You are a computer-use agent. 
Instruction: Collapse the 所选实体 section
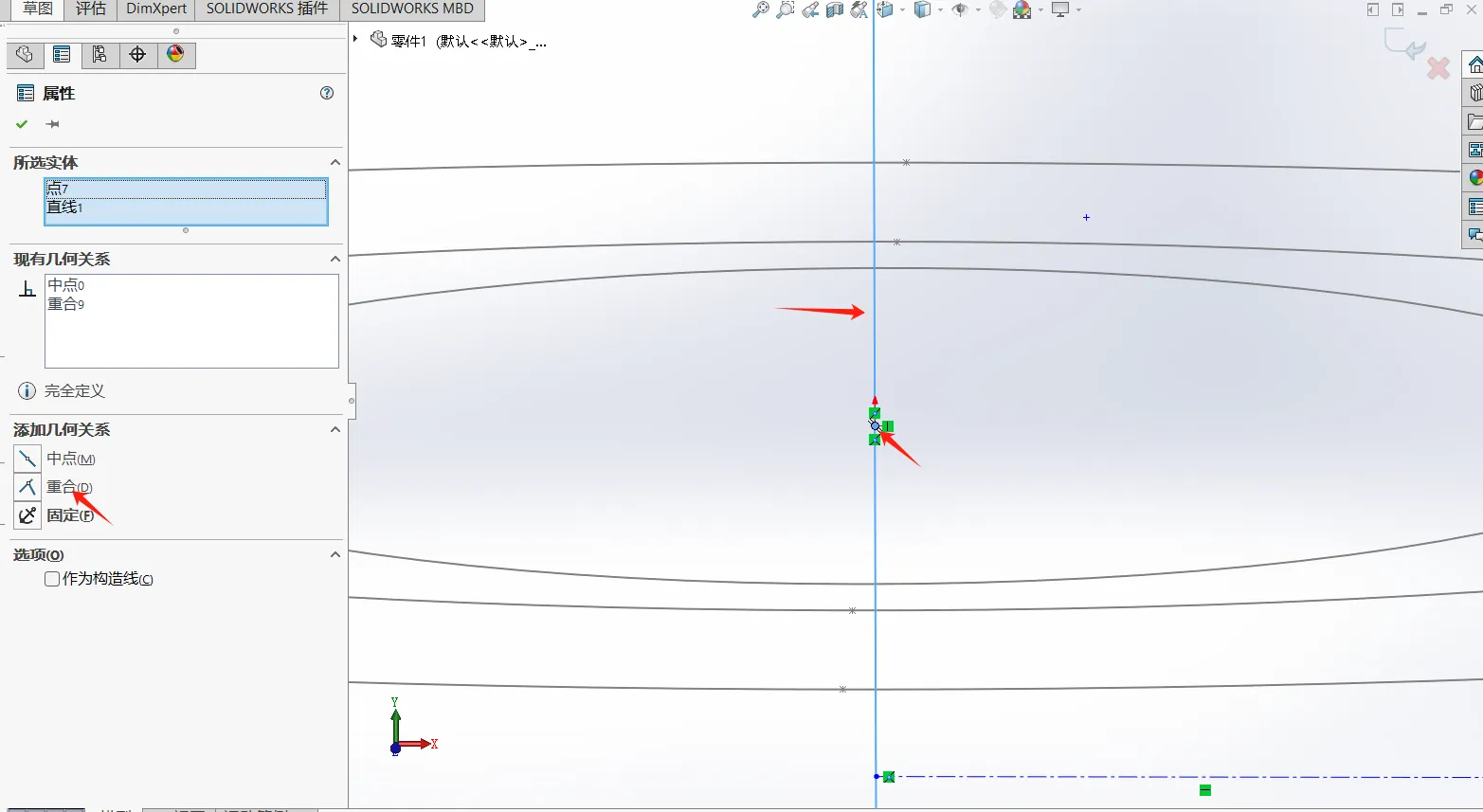tap(335, 163)
